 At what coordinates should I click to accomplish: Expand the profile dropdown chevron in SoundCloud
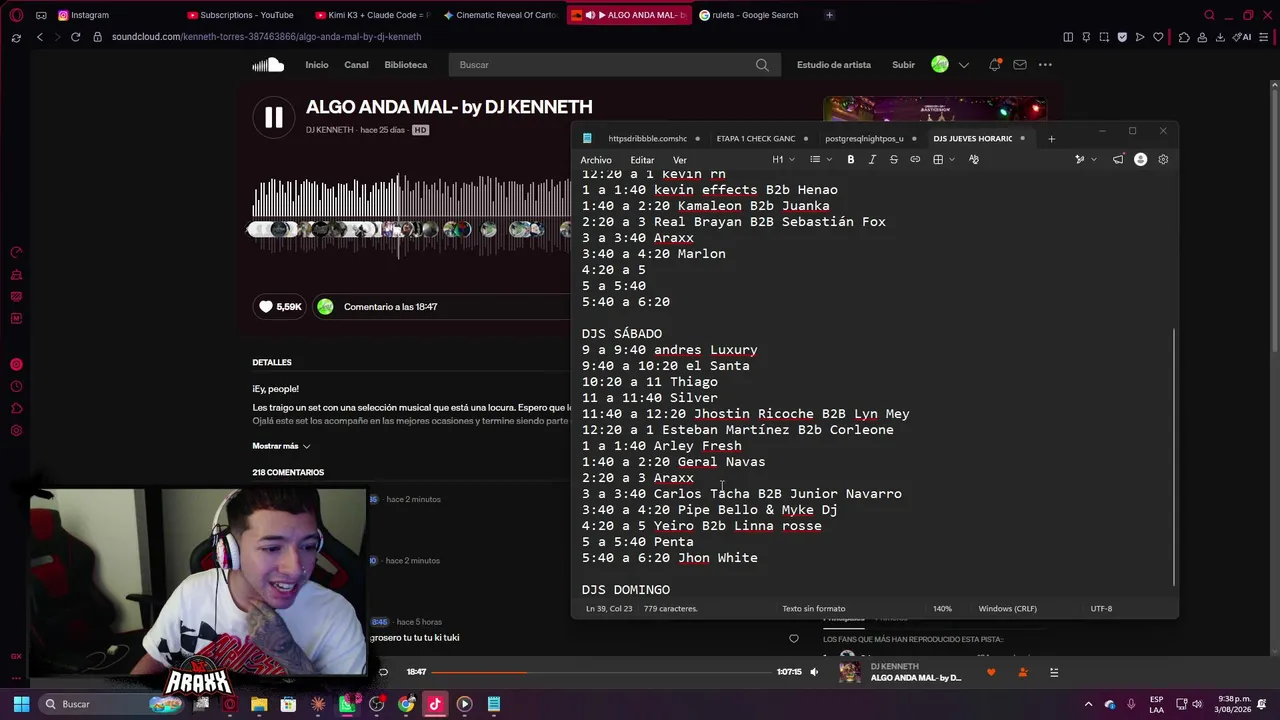[964, 65]
